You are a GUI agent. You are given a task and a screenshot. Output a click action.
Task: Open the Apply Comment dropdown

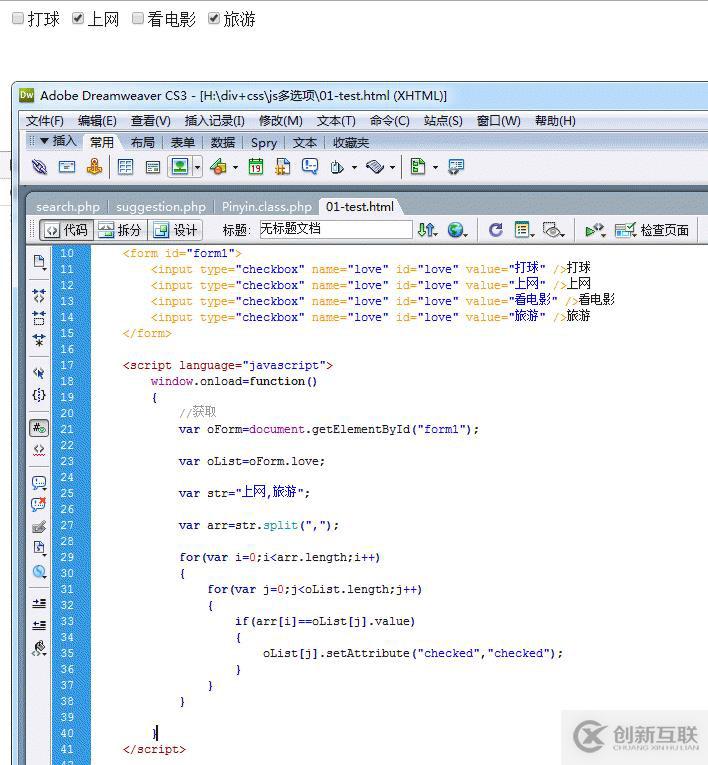39,483
